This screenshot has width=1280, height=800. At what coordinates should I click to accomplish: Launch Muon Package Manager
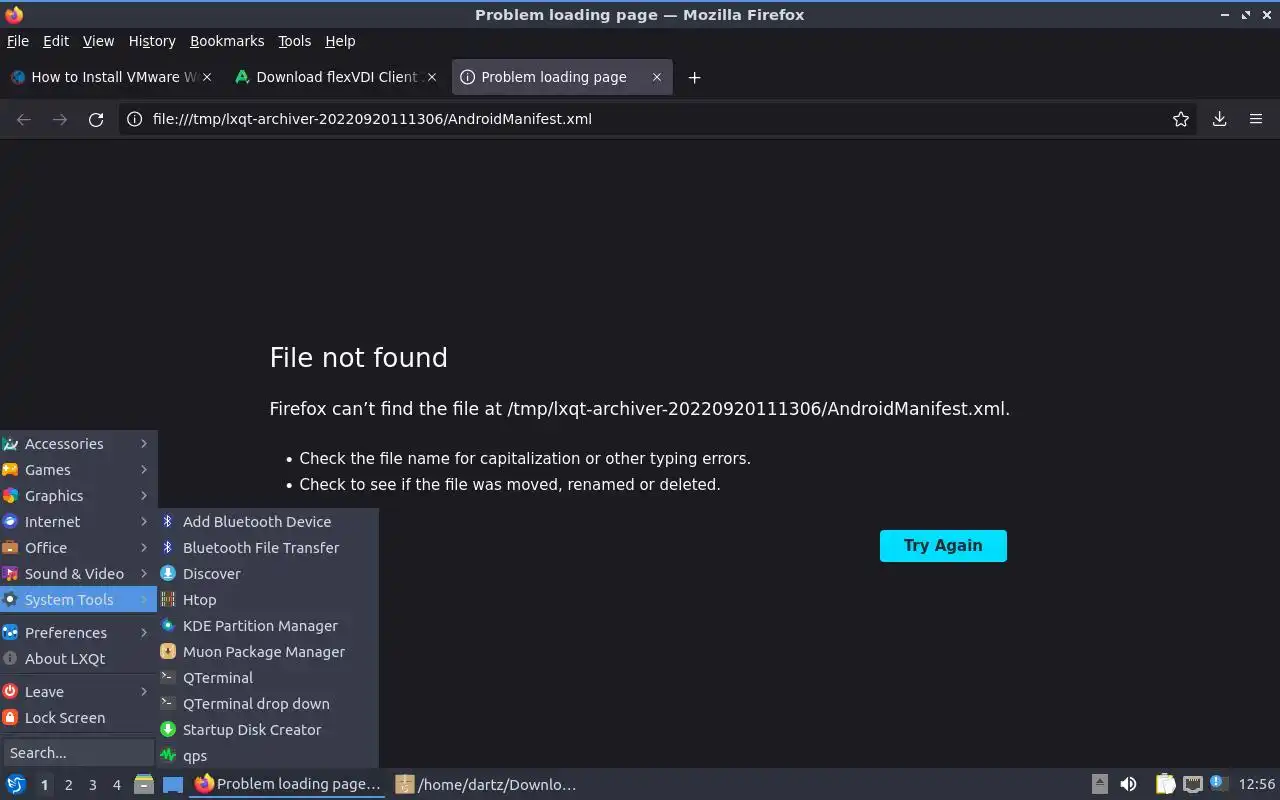coord(268,652)
